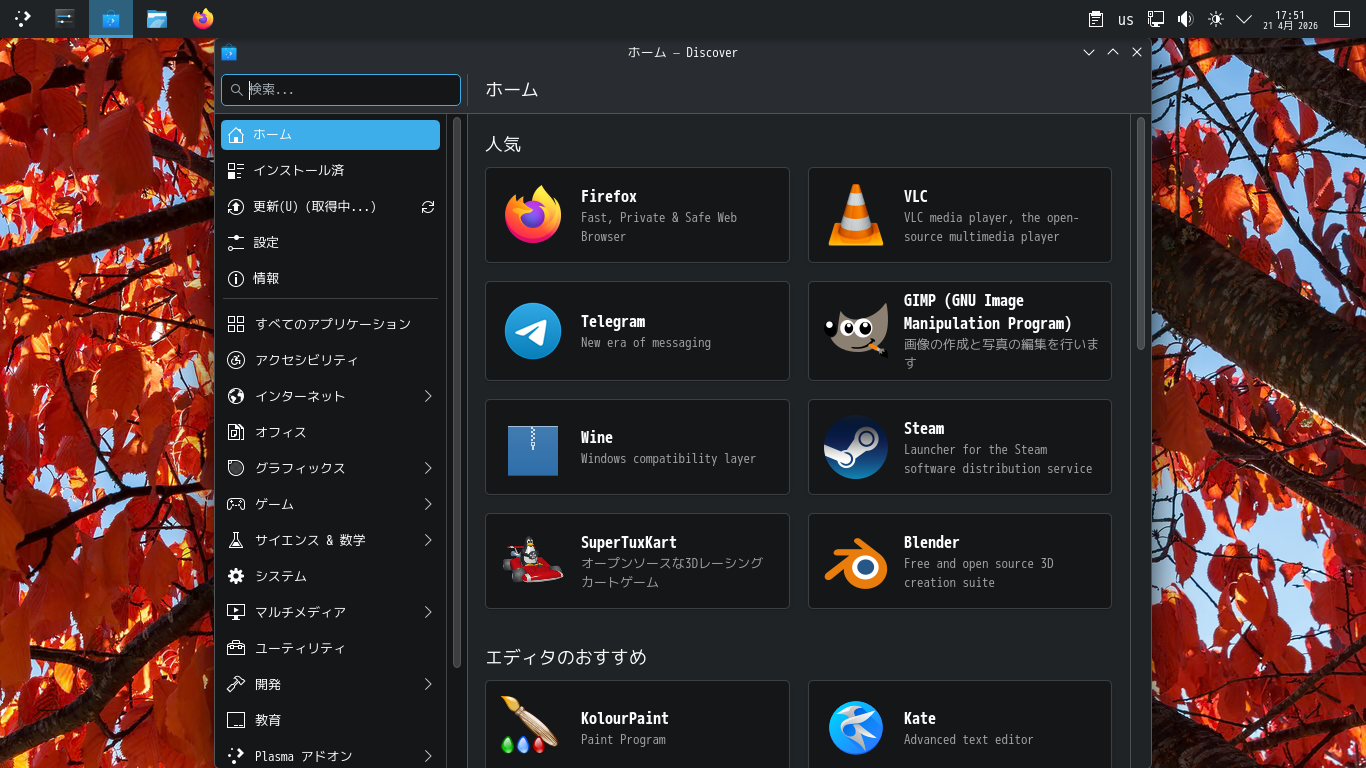The width and height of the screenshot is (1366, 768).
Task: Open the Discover window menu icon in title bar
Action: [x=229, y=52]
